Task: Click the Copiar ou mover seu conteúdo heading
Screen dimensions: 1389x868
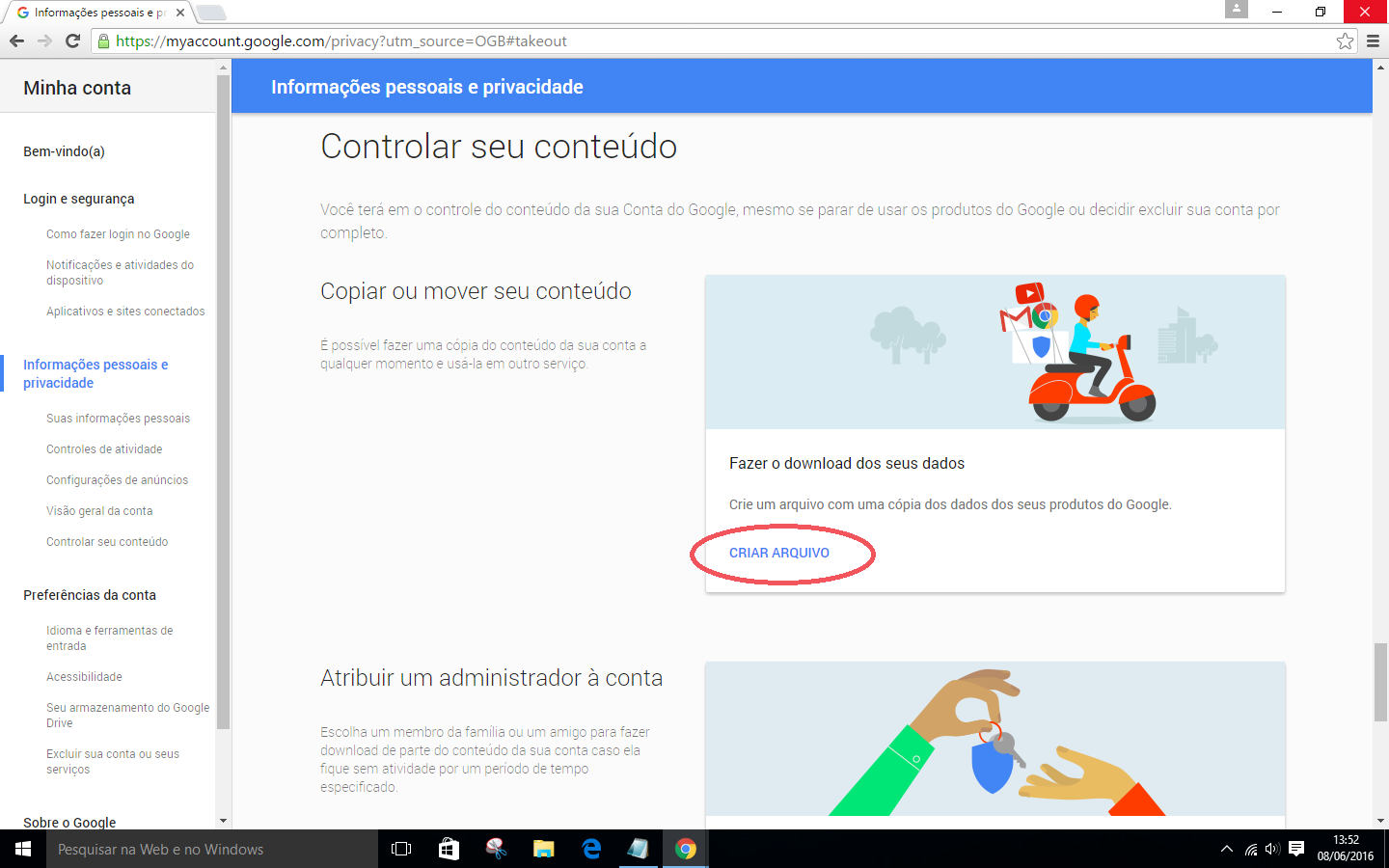Action: coord(477,291)
